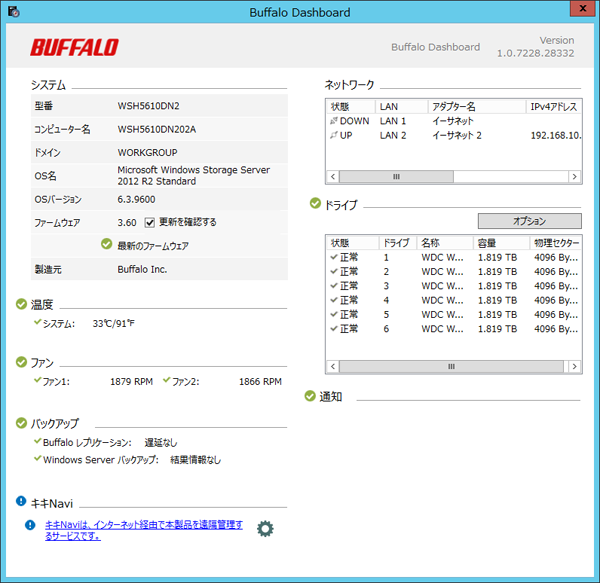Click the red BUFFALO logo
The height and width of the screenshot is (583, 600).
[x=74, y=47]
